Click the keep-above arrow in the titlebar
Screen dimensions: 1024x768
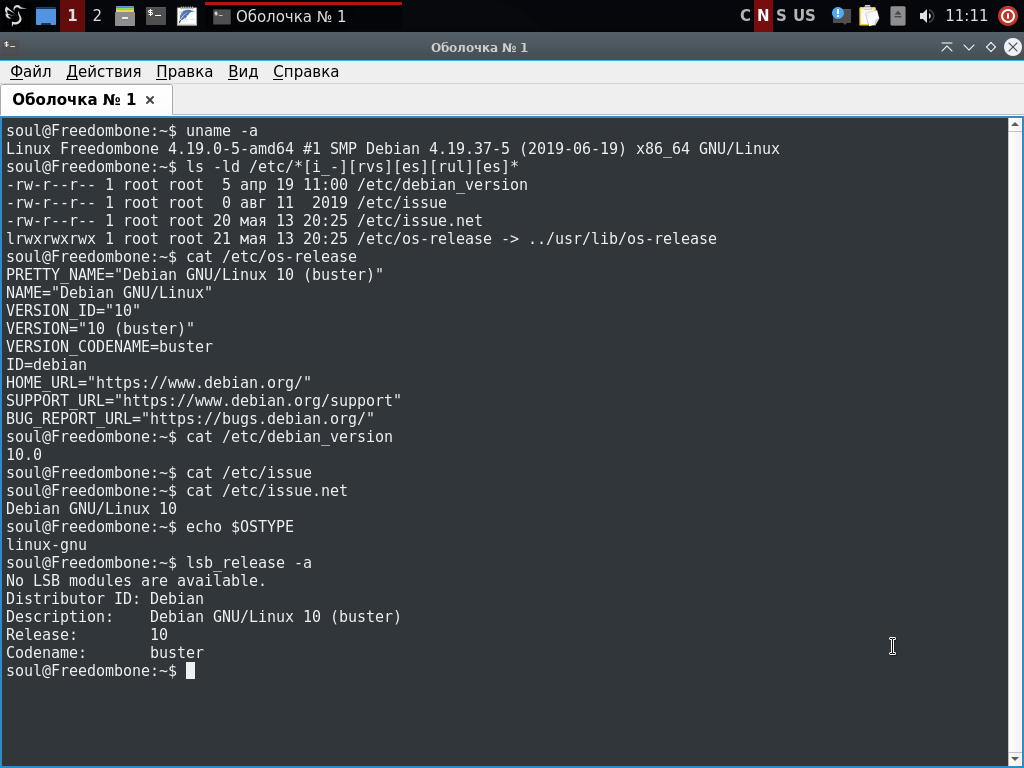click(x=946, y=47)
